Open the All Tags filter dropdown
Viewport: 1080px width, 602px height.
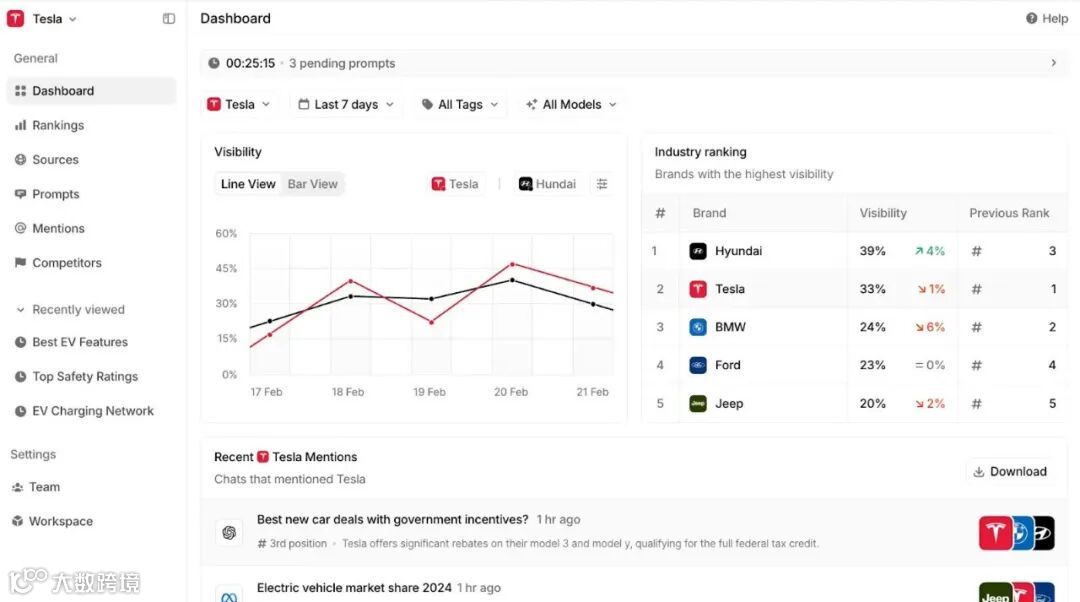point(459,104)
